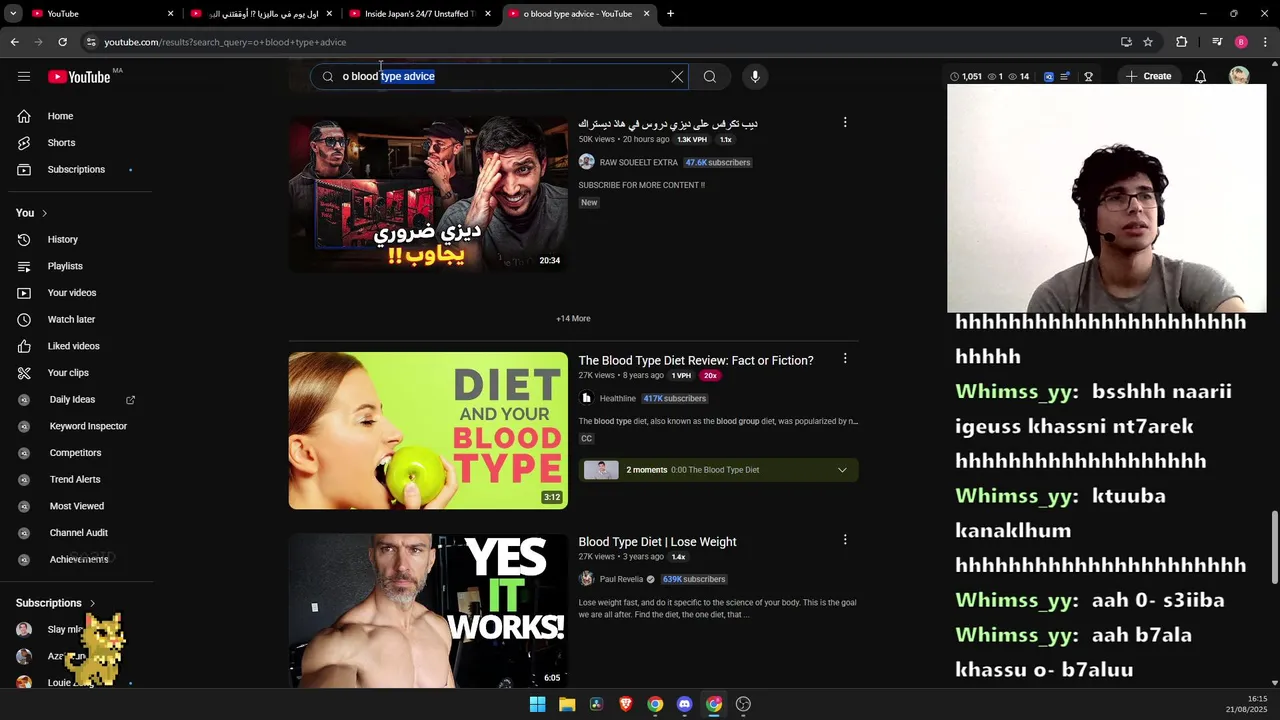1280x720 pixels.
Task: Open Brave browser from the taskbar
Action: (626, 704)
